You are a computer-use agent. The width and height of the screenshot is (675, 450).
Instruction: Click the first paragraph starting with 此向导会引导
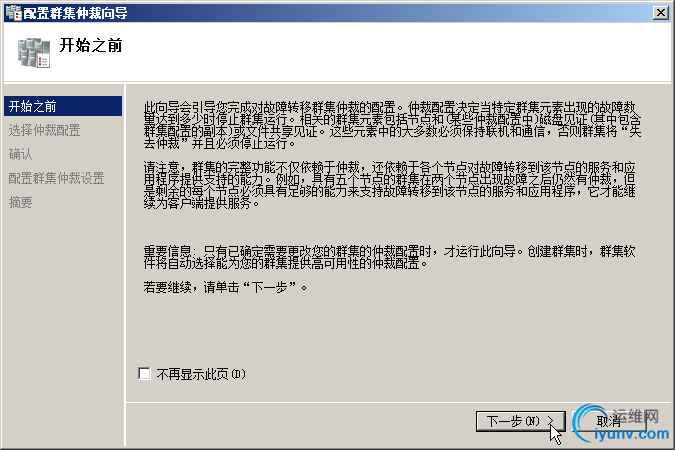[x=392, y=125]
